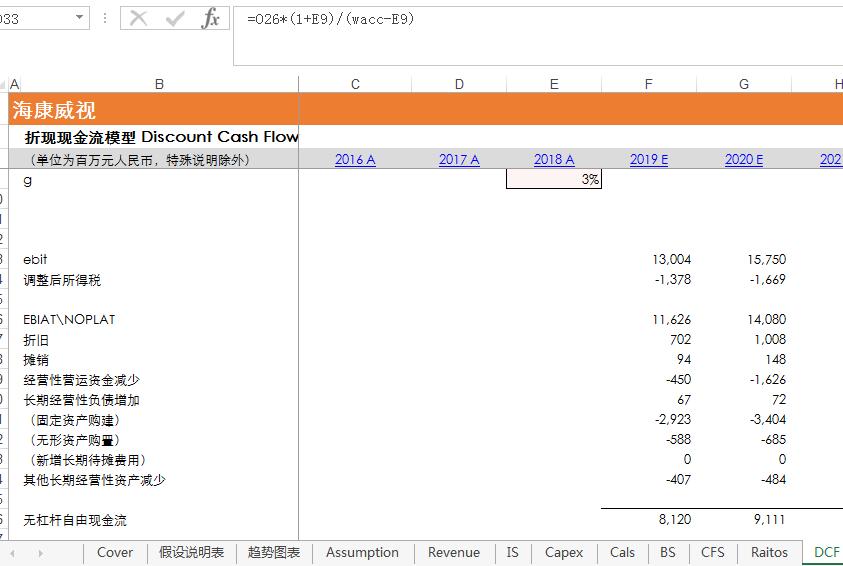Switch to the BS sheet tab
Viewport: 843px width, 566px height.
(x=667, y=553)
